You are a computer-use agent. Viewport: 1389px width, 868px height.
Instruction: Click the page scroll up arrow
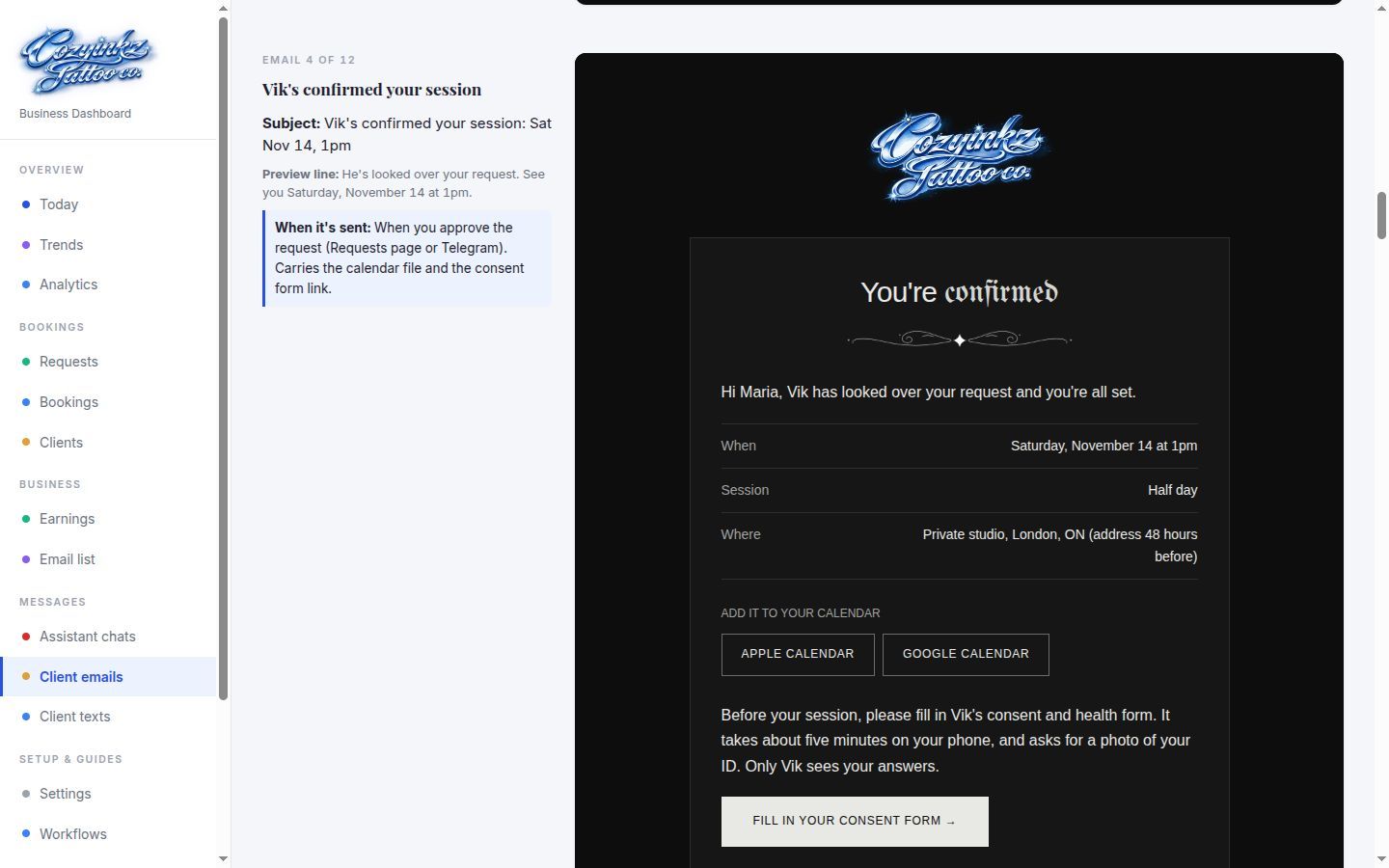tap(1381, 8)
